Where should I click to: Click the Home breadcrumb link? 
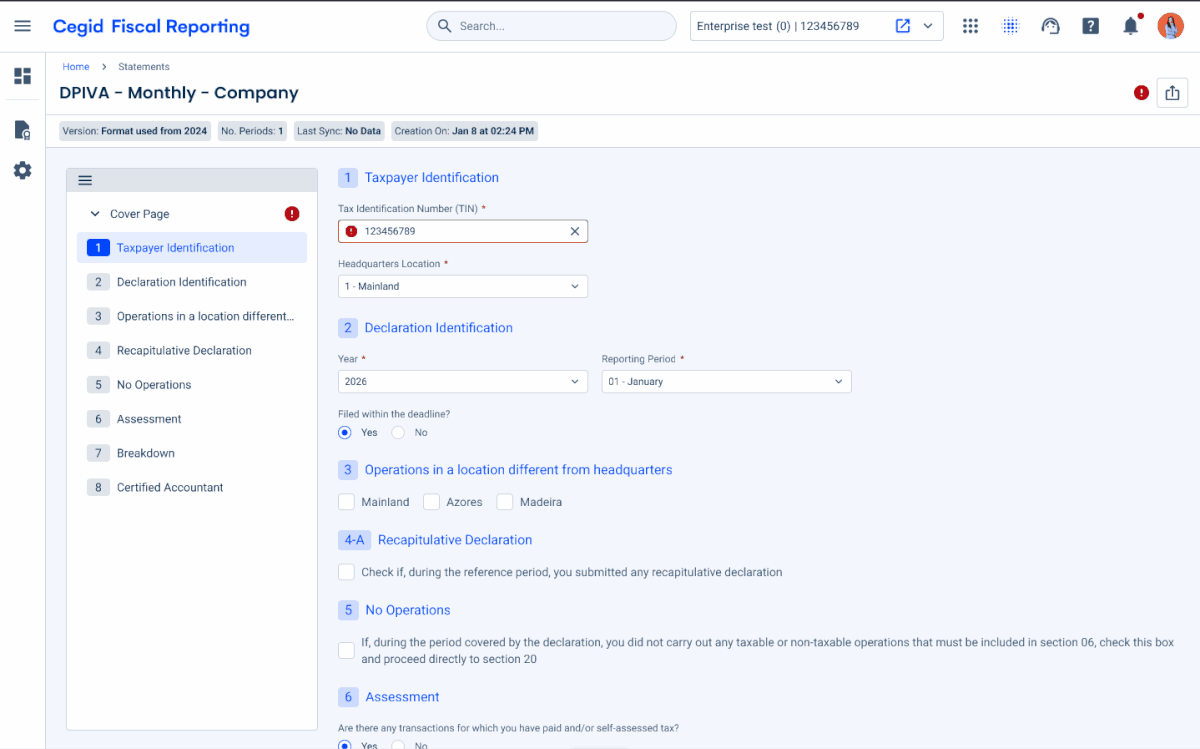76,67
